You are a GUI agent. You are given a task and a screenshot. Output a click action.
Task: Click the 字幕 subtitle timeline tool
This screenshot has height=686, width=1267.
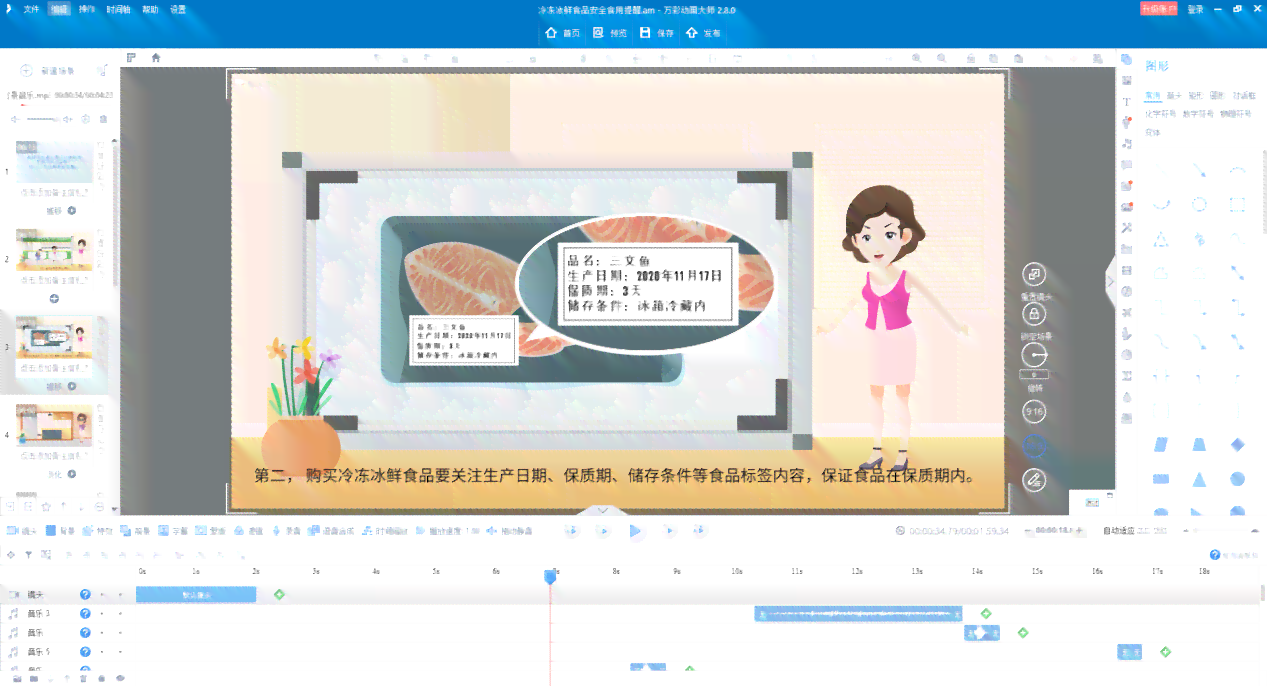(x=174, y=531)
